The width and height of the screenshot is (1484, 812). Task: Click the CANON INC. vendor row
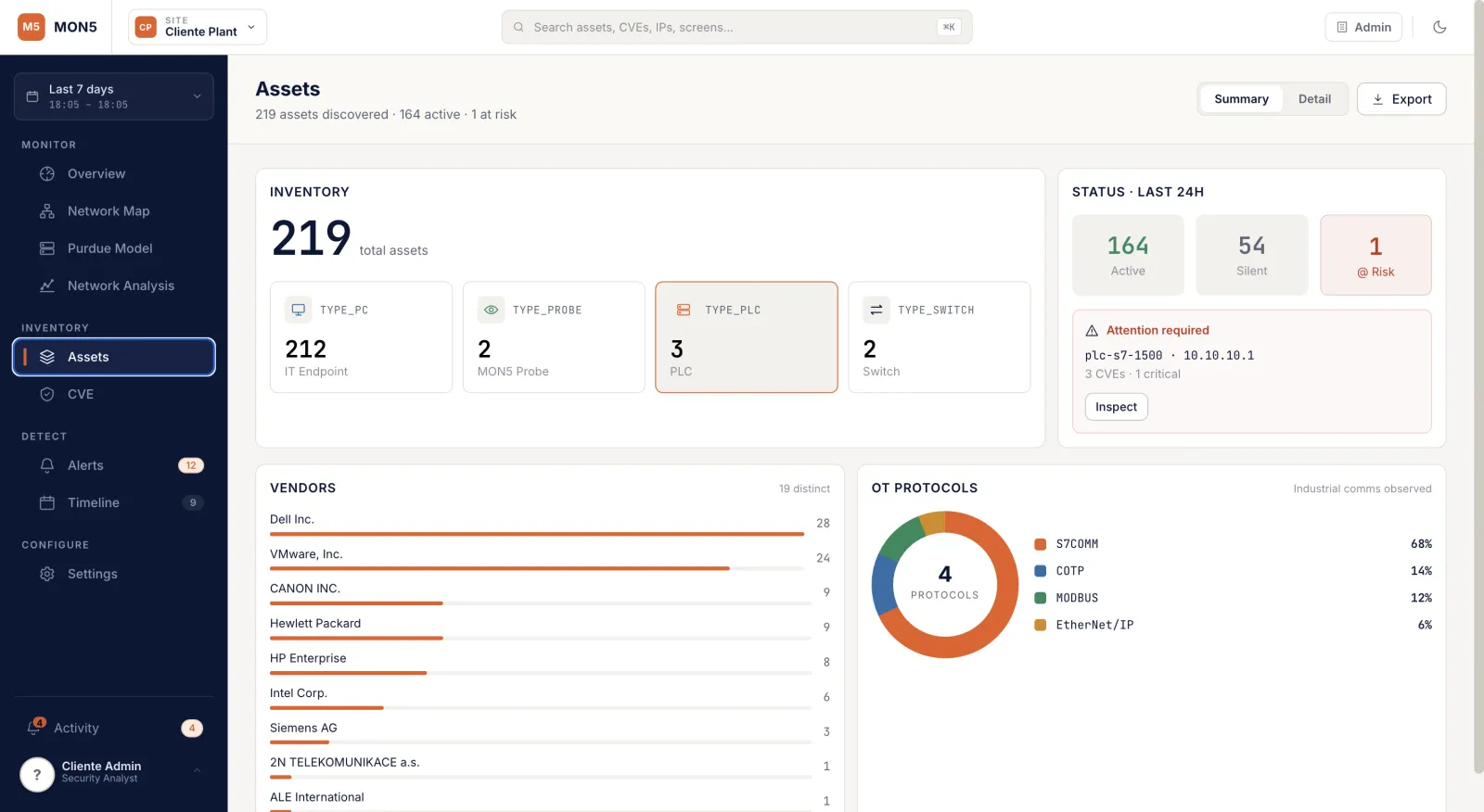click(550, 593)
